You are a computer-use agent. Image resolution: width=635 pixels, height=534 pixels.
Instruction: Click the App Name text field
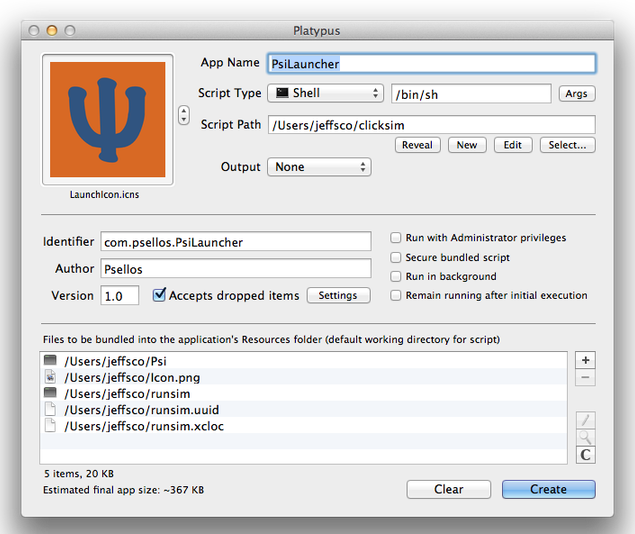click(431, 63)
